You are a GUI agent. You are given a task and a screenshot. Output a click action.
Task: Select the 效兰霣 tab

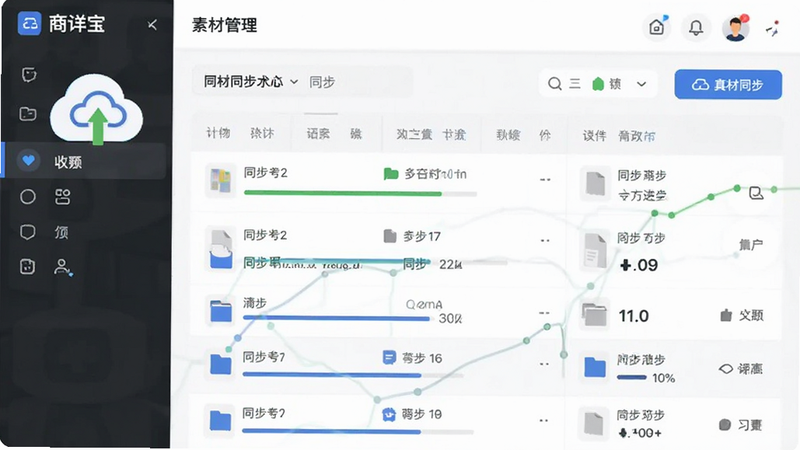[414, 135]
